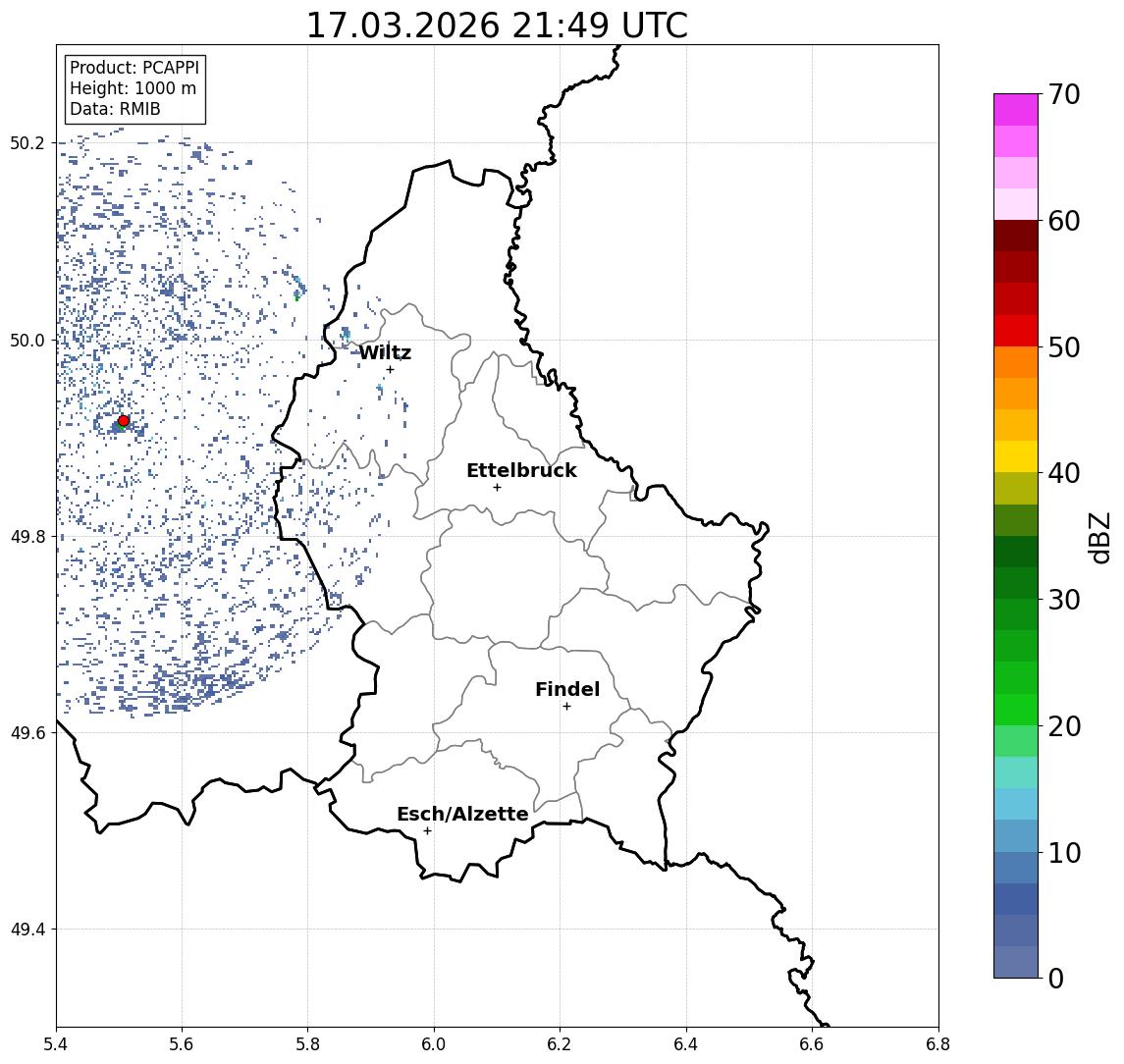Click the longitude tick label 6.6
Screen dimensions: 1124x1064
click(x=812, y=1044)
